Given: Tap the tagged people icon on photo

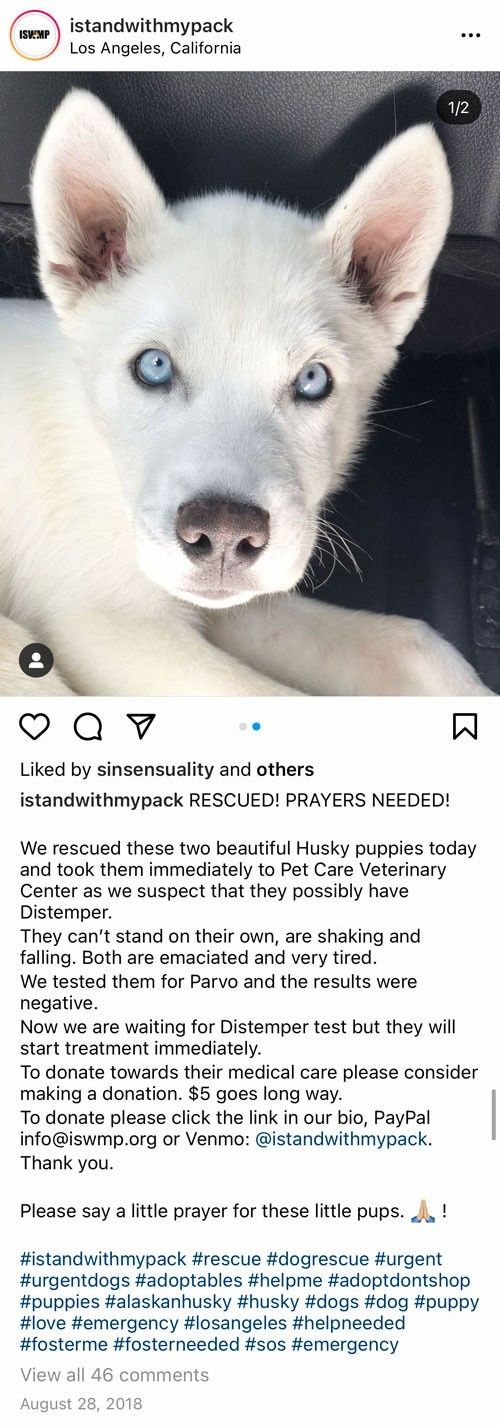Looking at the screenshot, I should [36, 660].
